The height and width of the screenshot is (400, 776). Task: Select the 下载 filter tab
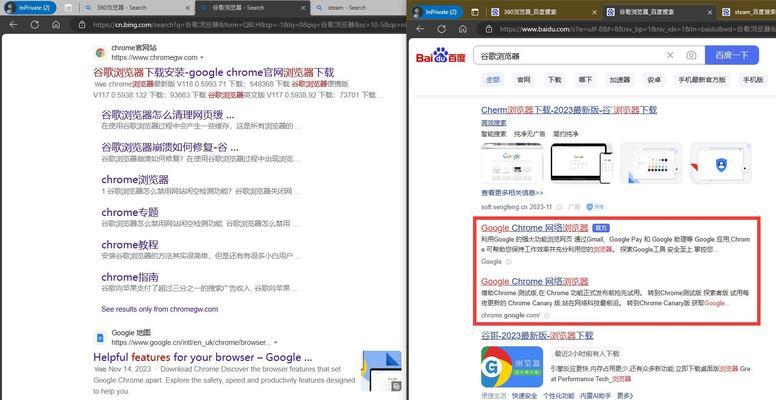554,79
